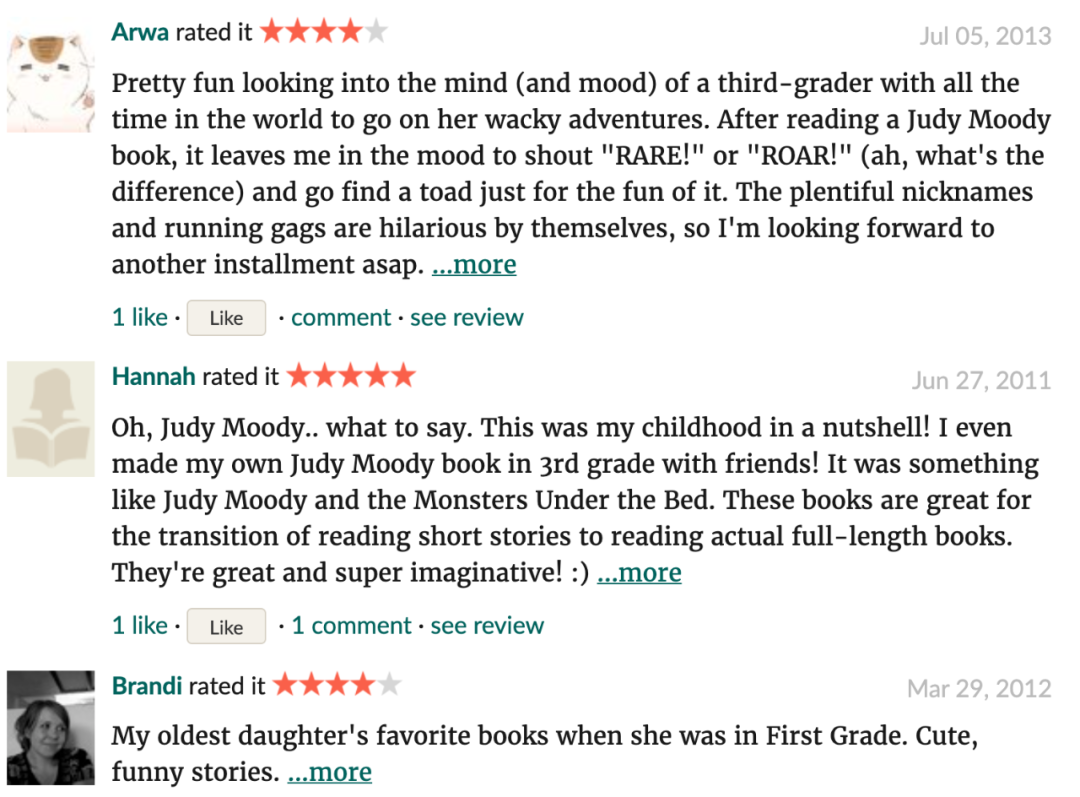Like Hannah's review
This screenshot has height=797, width=1080.
pos(226,626)
